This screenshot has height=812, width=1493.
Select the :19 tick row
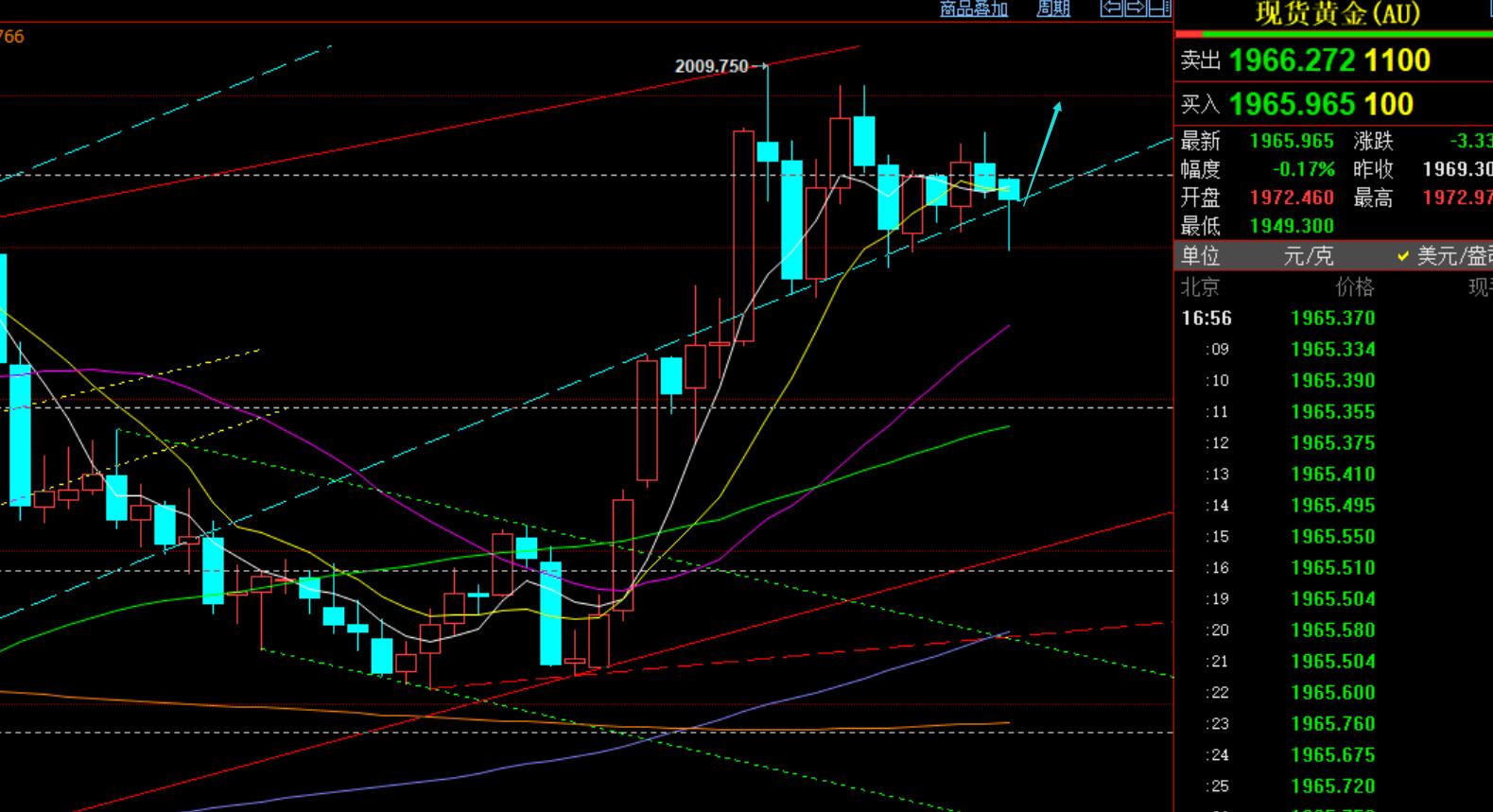pos(1333,599)
